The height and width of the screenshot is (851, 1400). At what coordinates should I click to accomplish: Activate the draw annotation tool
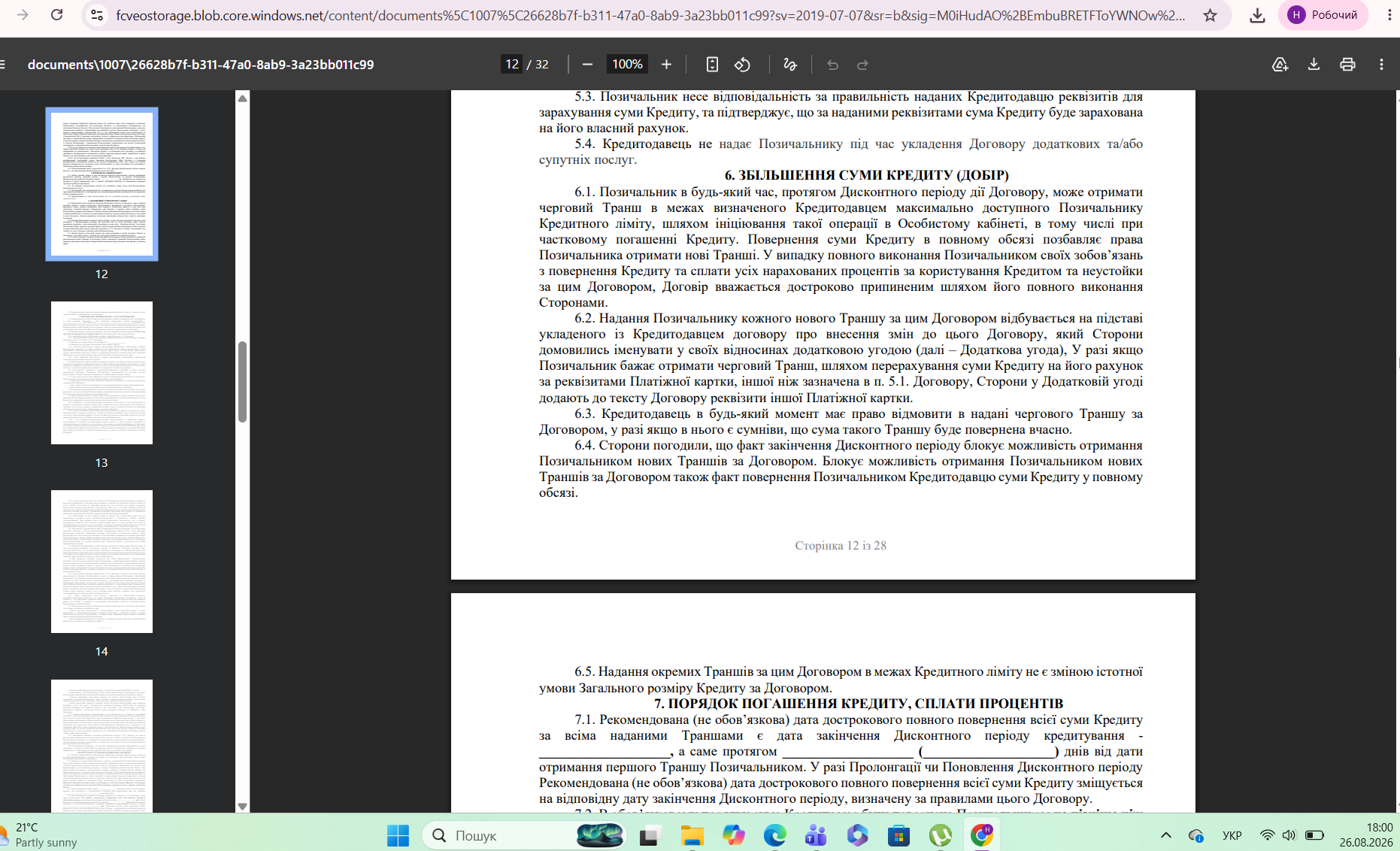coord(790,65)
